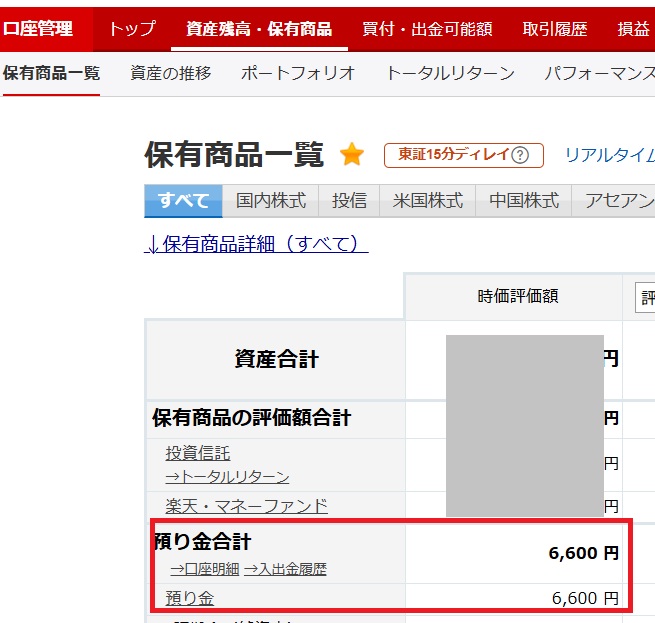The image size is (655, 623).
Task: Open the ポートフォリオ sub-tab
Action: click(298, 73)
